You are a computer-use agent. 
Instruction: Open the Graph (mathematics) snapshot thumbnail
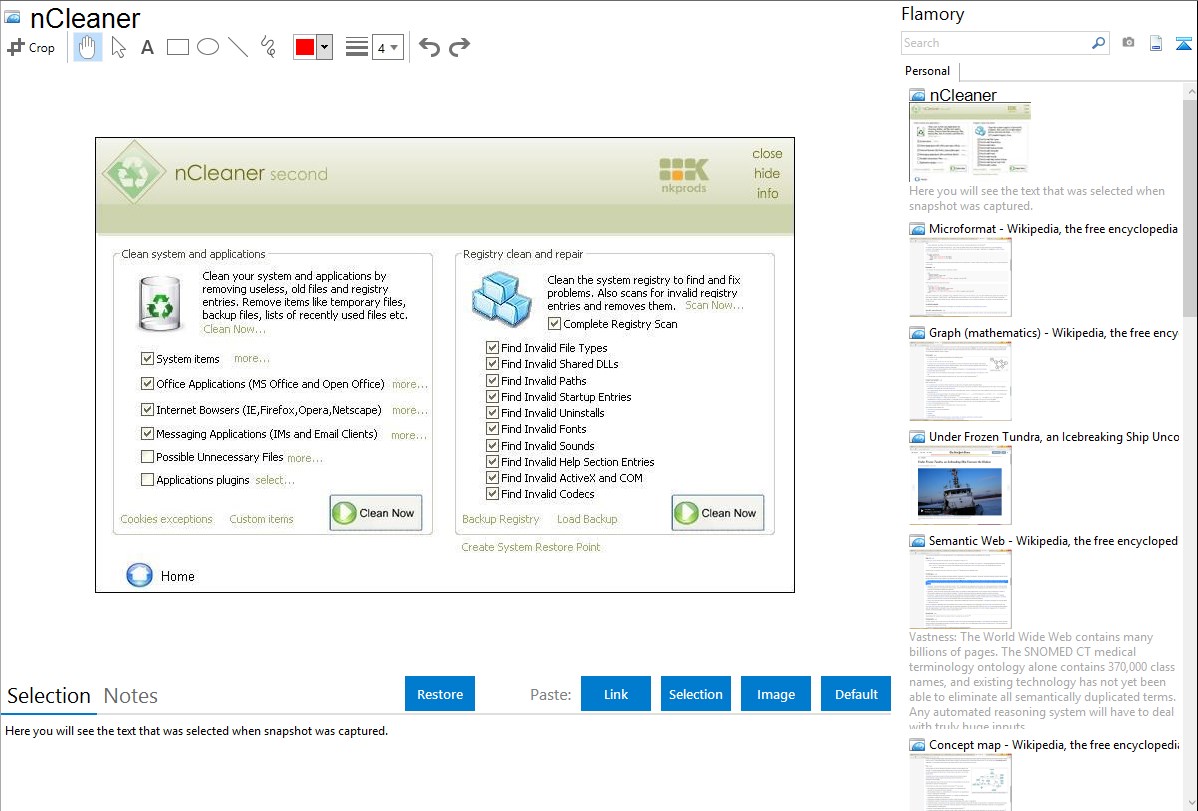[960, 381]
